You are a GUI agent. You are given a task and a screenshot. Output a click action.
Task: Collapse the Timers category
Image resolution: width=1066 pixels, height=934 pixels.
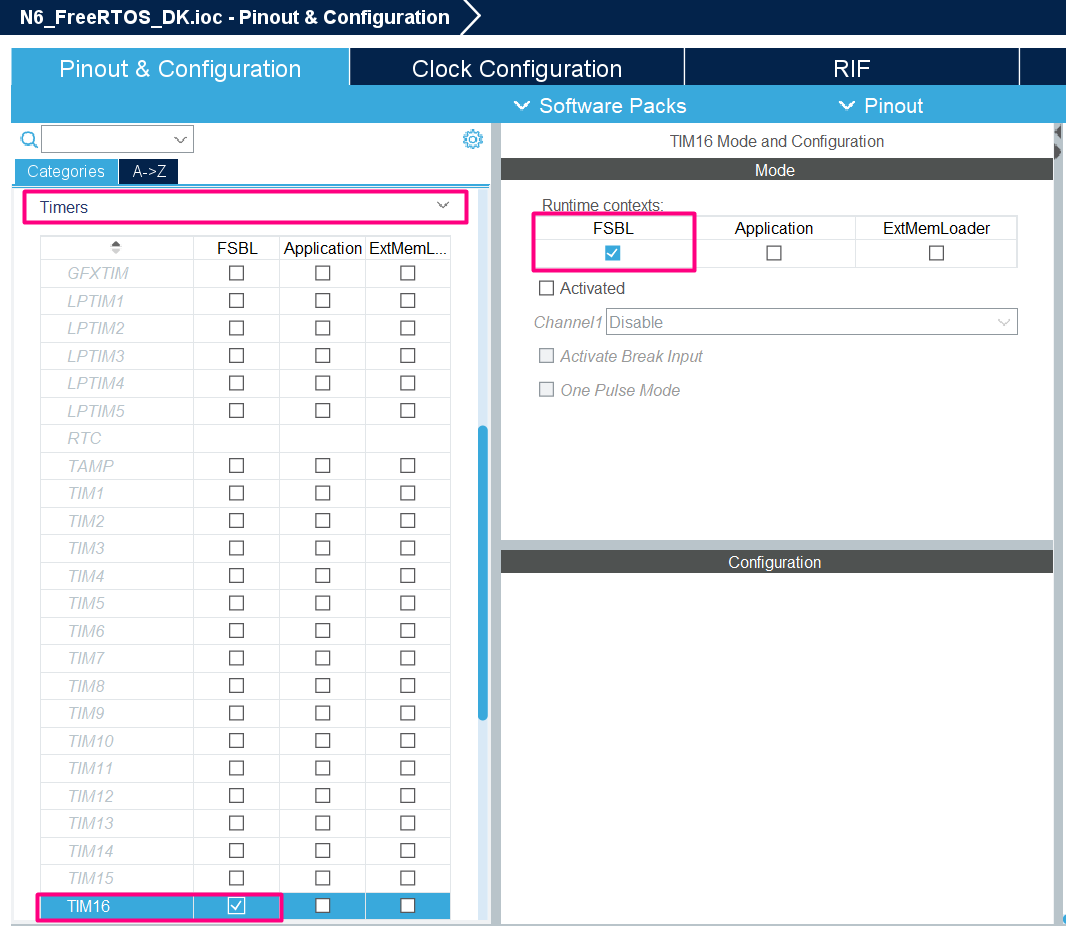point(442,204)
